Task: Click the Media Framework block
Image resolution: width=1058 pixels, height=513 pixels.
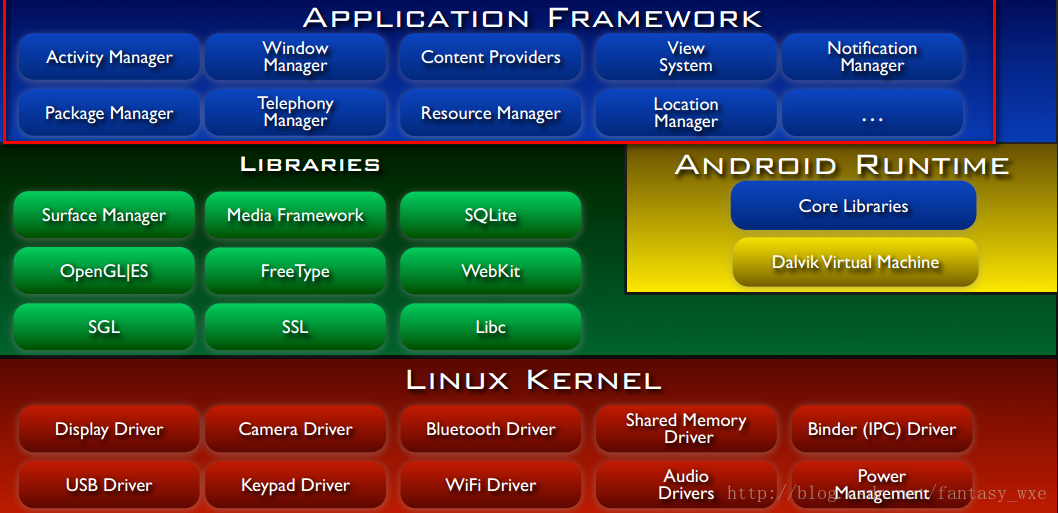Action: tap(296, 215)
